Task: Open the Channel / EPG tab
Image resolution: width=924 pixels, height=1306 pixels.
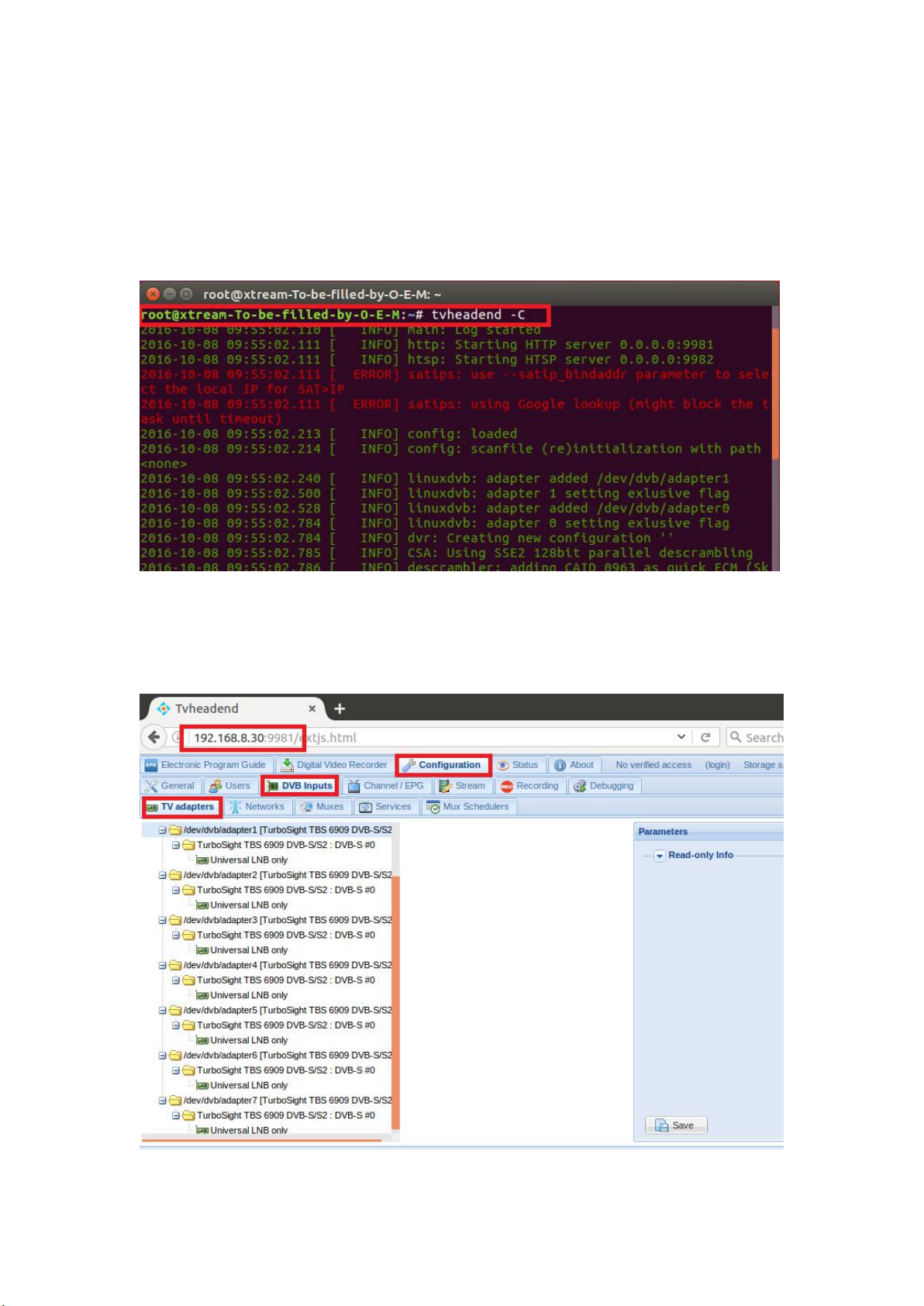Action: click(x=386, y=786)
